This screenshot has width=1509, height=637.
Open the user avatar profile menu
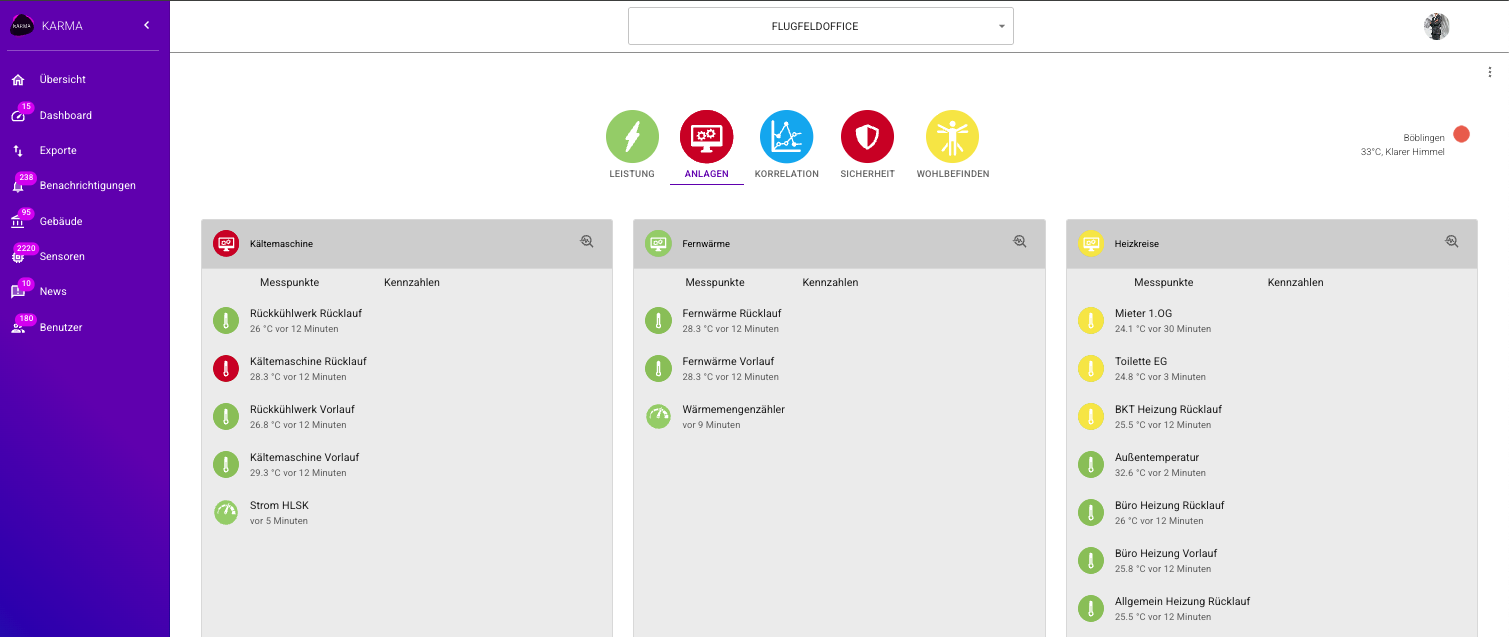pos(1437,27)
